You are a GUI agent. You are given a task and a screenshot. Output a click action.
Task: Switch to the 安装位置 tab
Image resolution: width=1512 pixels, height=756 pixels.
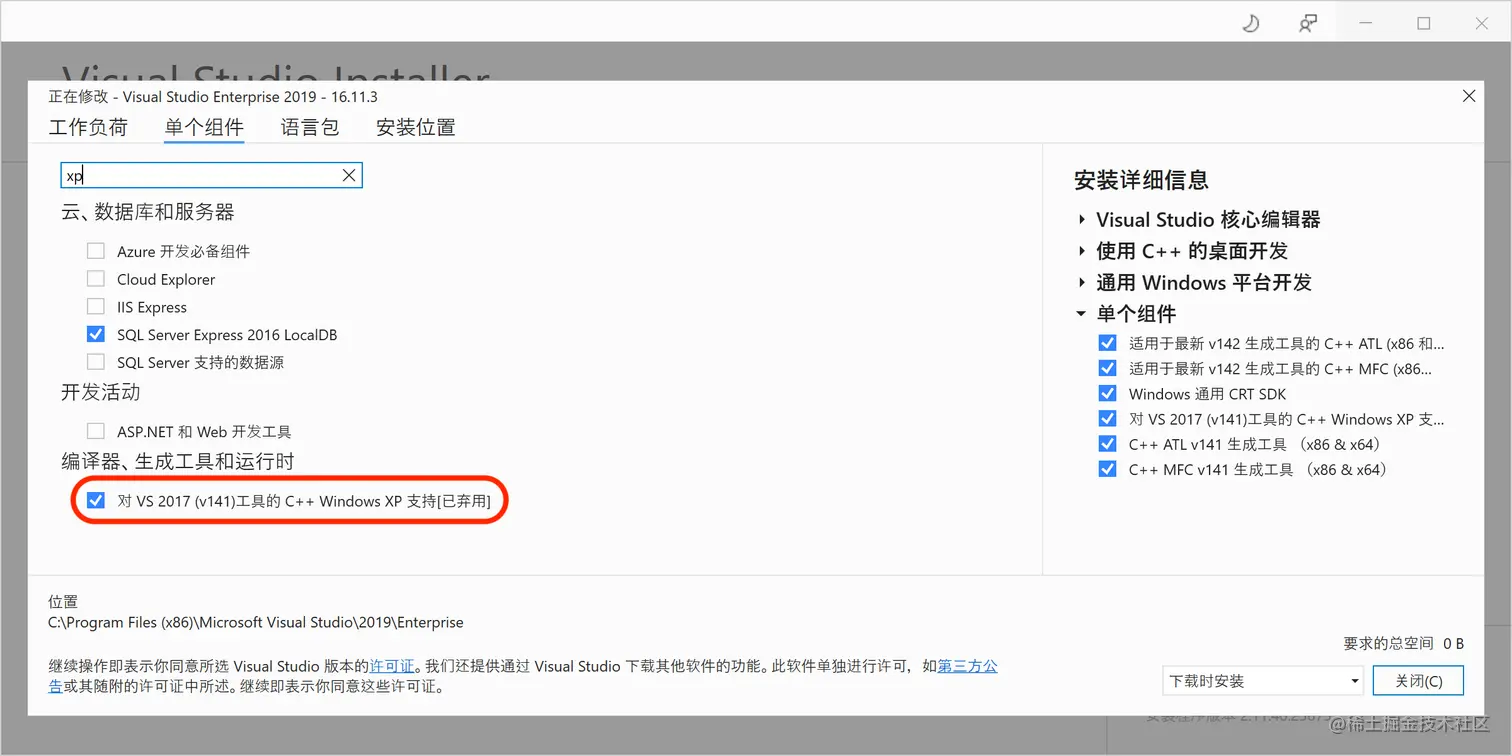(415, 127)
